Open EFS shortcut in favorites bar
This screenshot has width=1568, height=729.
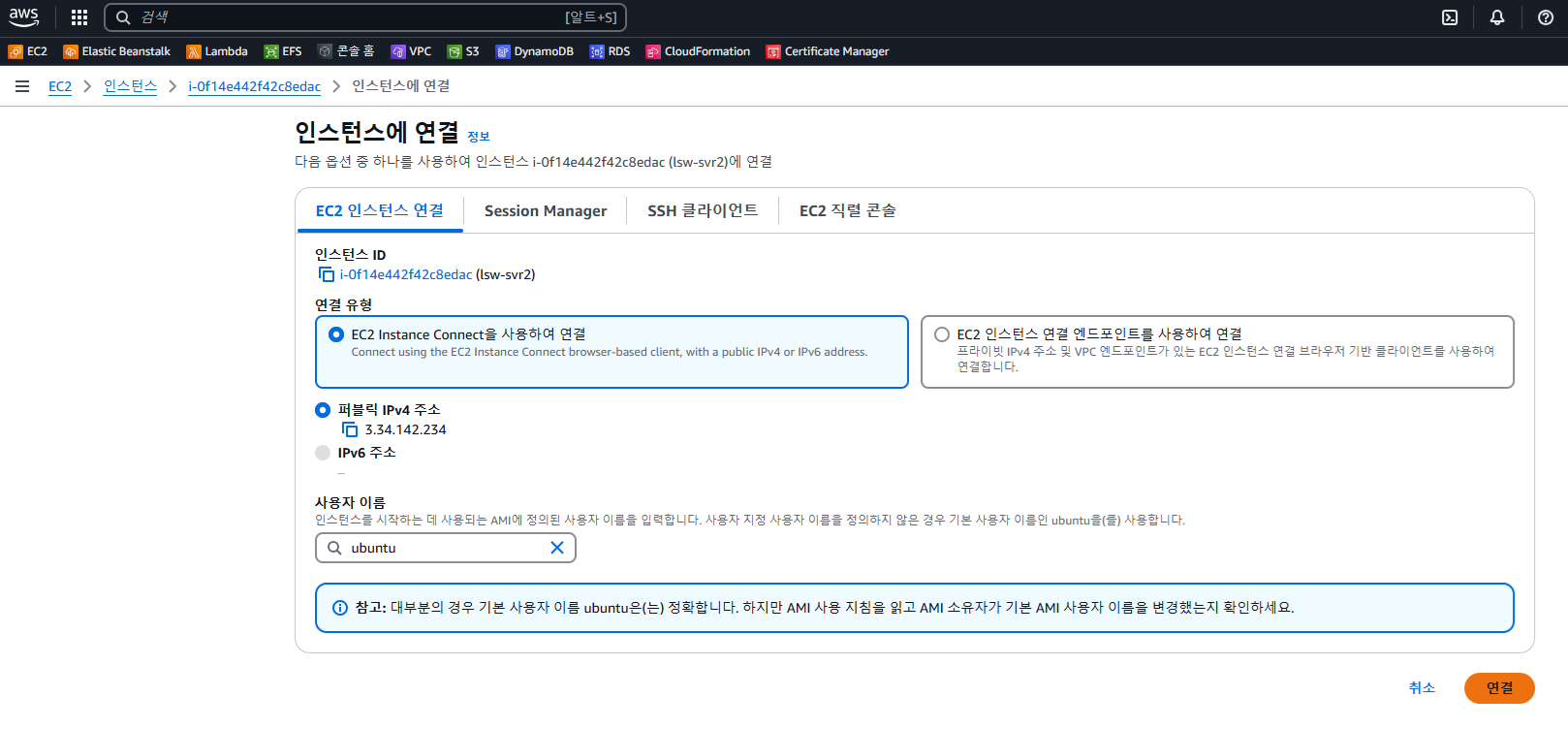(283, 51)
